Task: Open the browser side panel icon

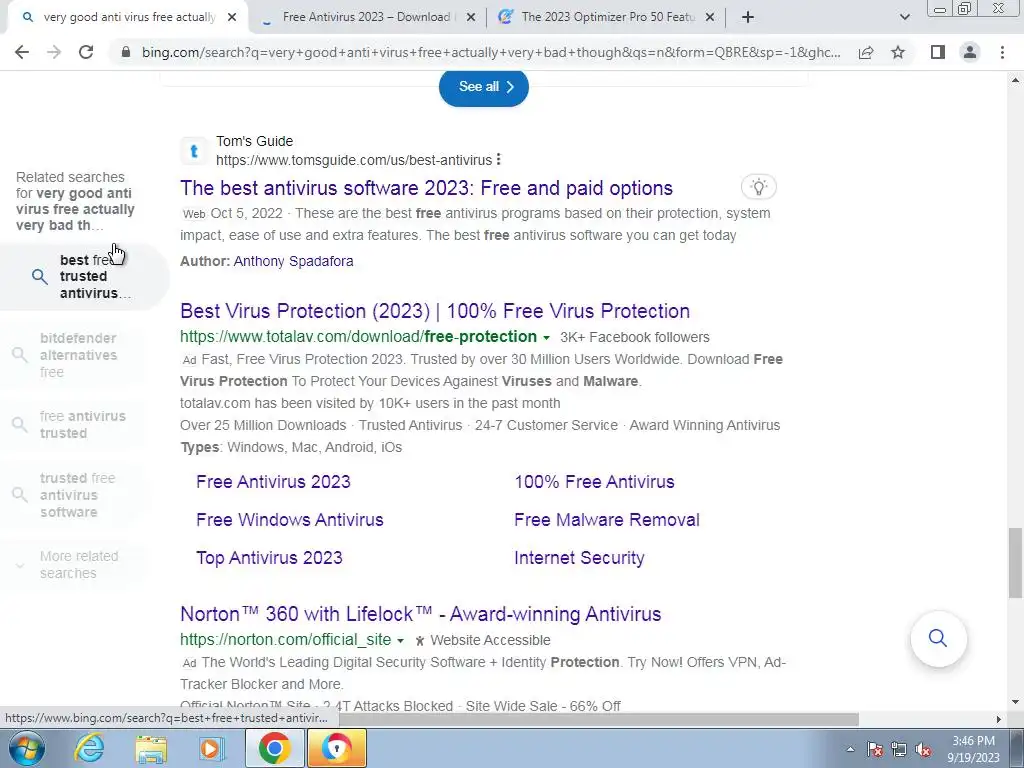Action: (x=938, y=52)
